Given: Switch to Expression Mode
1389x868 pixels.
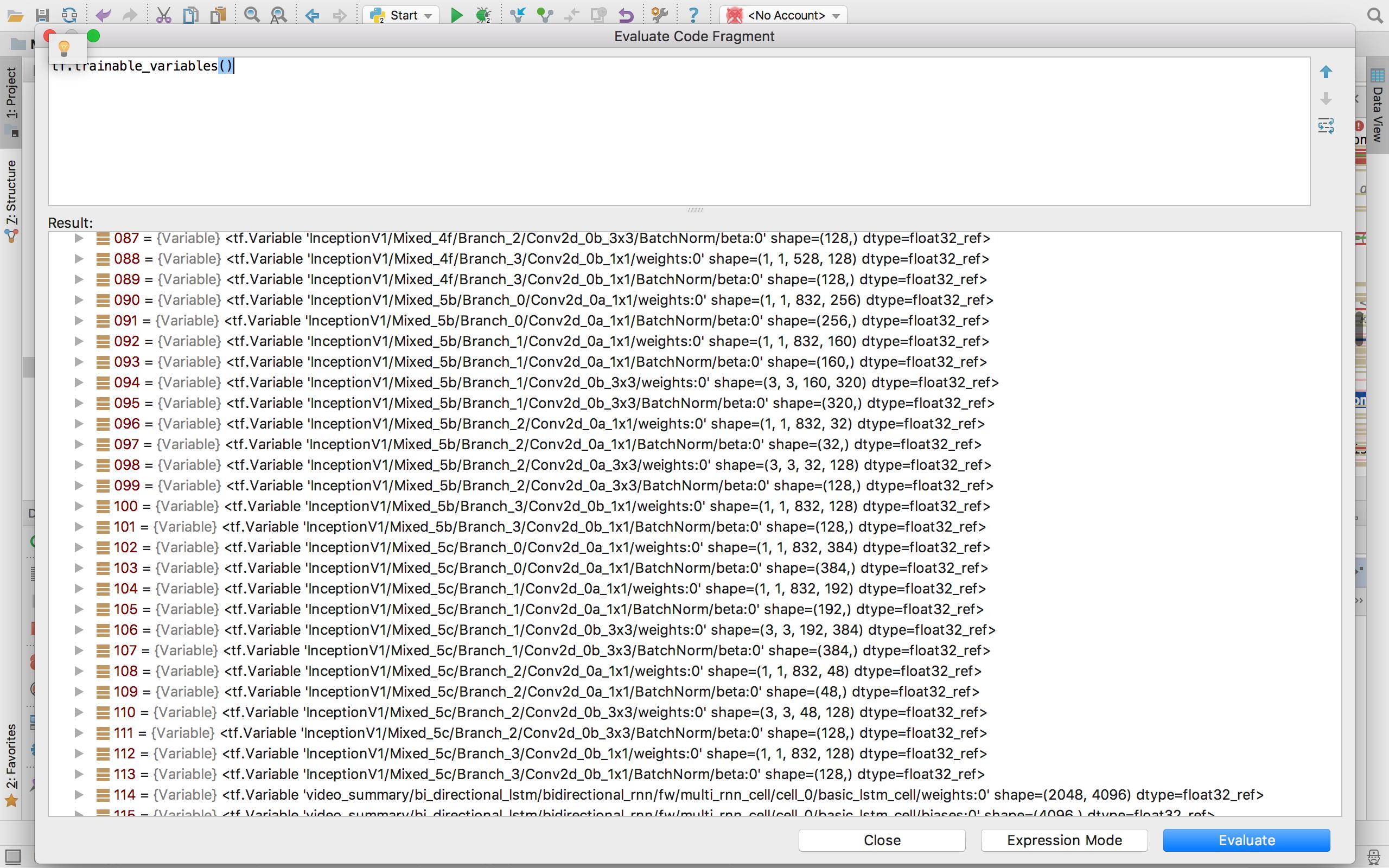Looking at the screenshot, I should pyautogui.click(x=1063, y=840).
